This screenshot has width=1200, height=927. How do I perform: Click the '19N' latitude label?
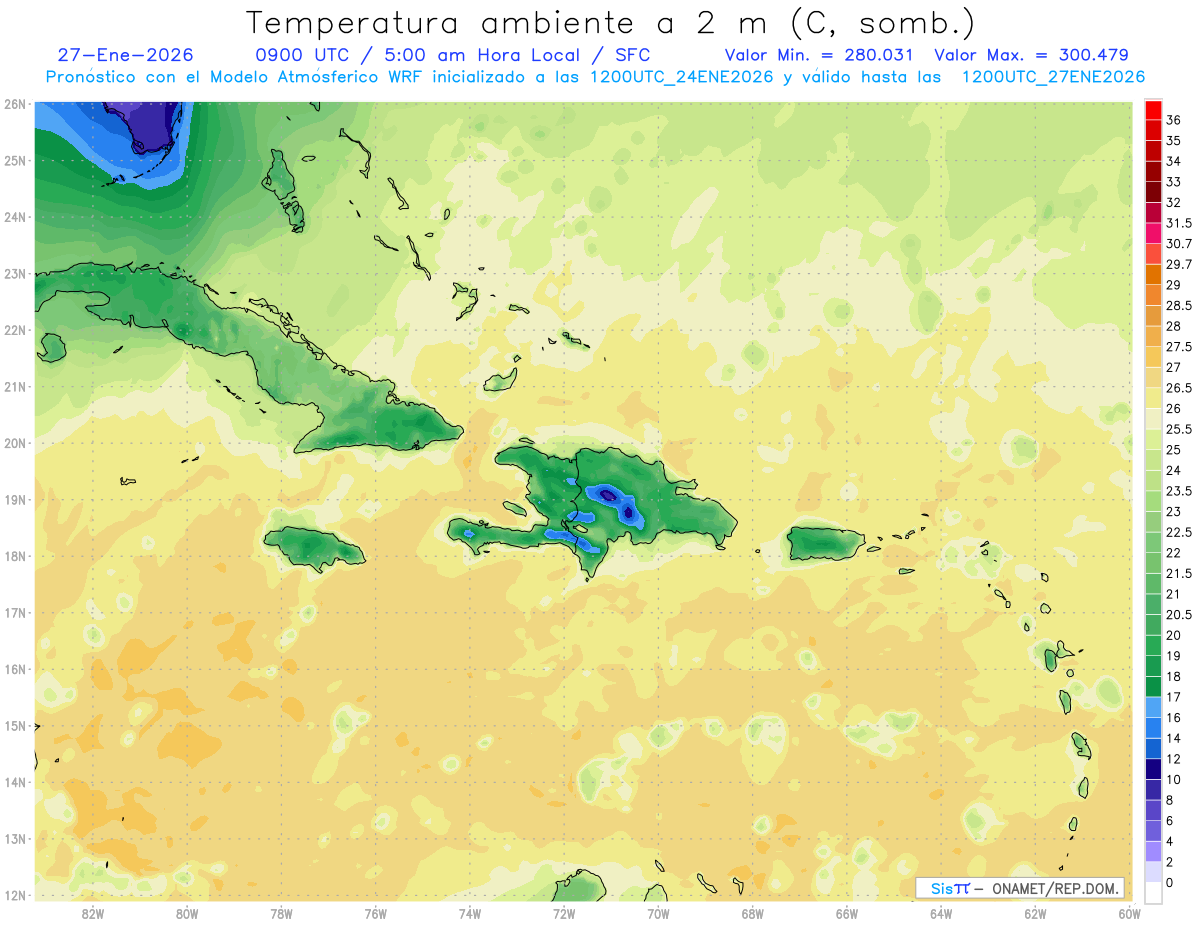[x=14, y=499]
